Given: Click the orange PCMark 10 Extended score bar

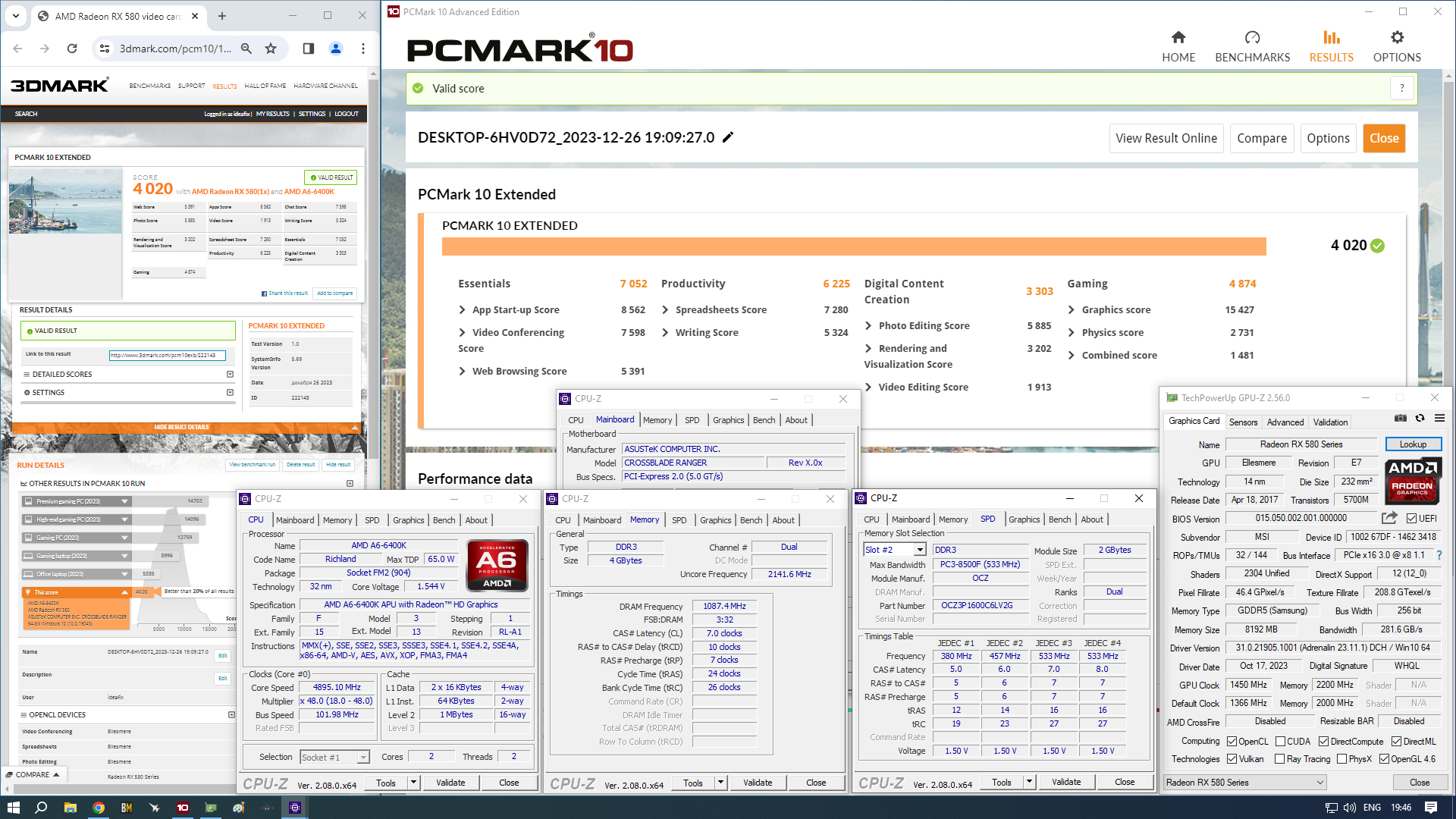Looking at the screenshot, I should [x=854, y=246].
